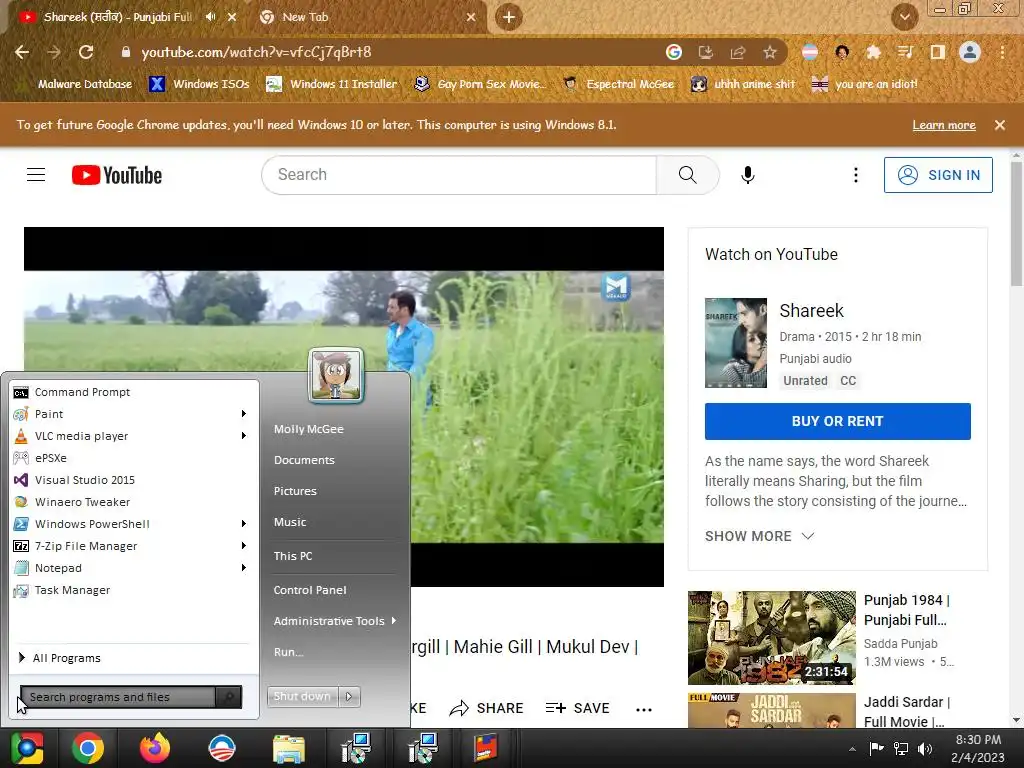Image resolution: width=1024 pixels, height=768 pixels.
Task: Click YouTube search magnifier button
Action: pyautogui.click(x=688, y=175)
